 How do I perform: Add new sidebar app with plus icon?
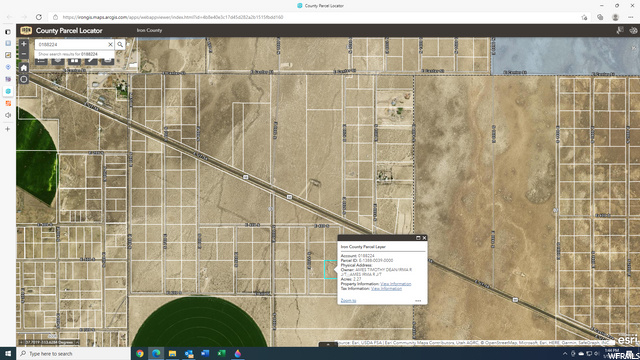click(x=8, y=129)
